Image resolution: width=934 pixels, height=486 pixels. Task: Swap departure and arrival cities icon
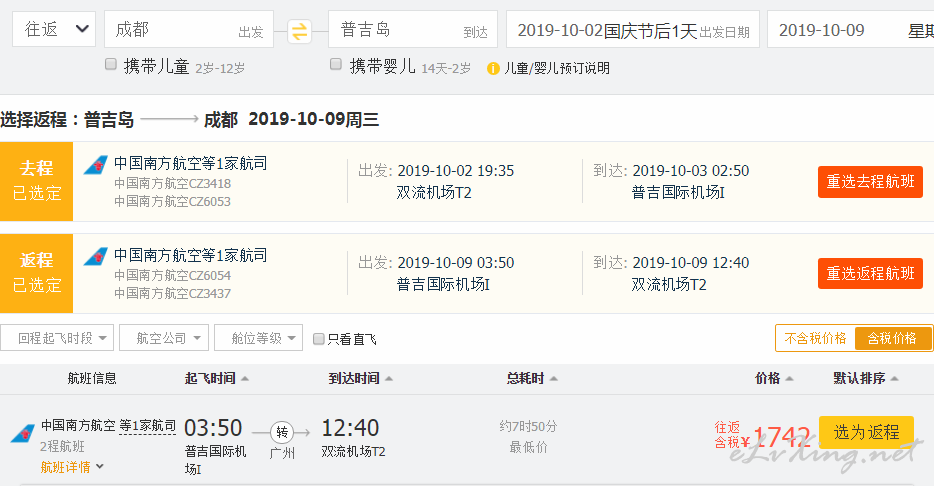coord(299,31)
